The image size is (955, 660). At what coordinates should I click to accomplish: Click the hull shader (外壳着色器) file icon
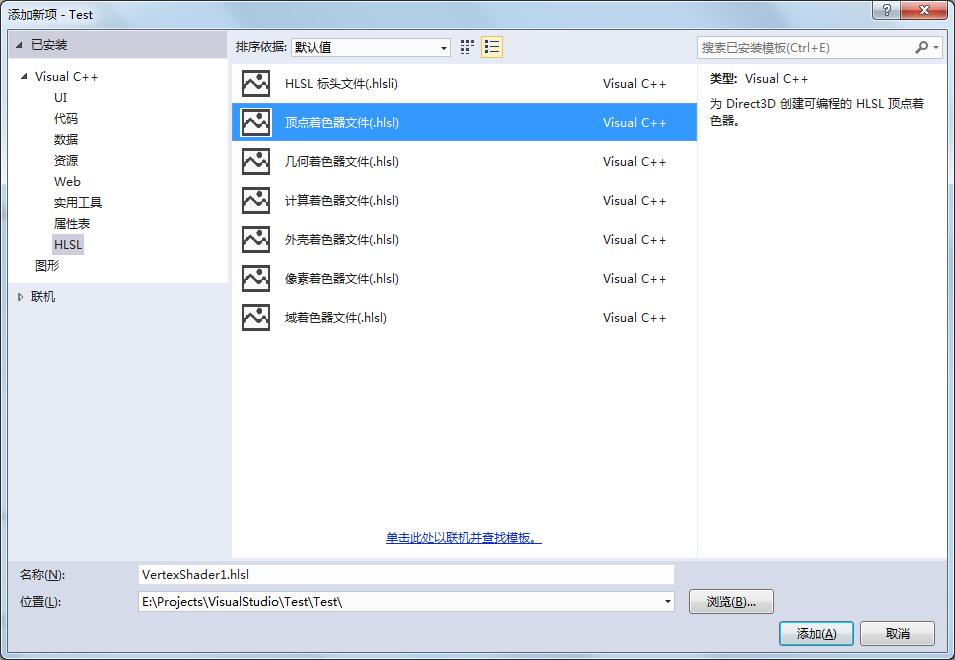click(256, 239)
